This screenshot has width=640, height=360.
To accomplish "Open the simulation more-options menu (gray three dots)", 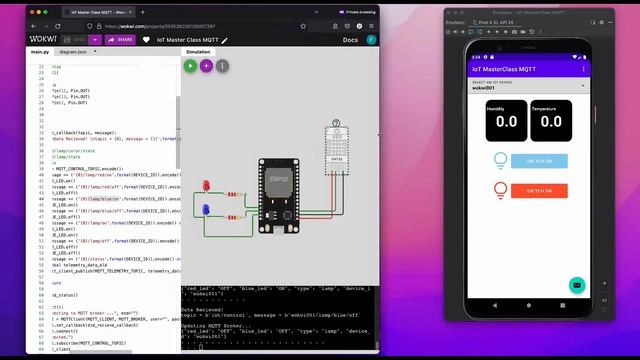I will 222,66.
